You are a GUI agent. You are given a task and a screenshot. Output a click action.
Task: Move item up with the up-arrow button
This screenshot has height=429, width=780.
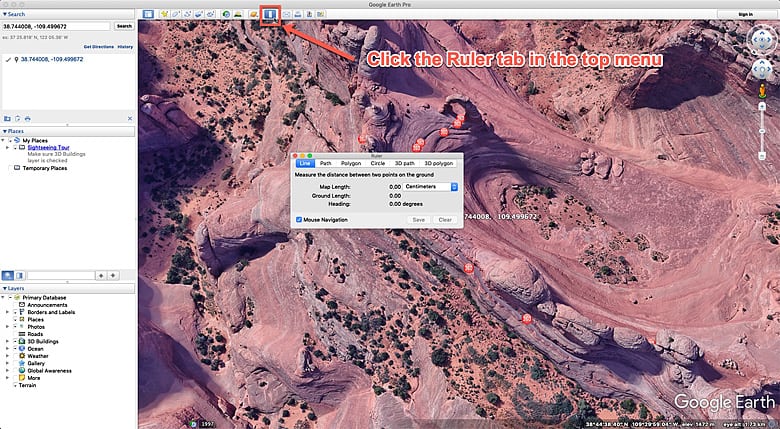101,275
